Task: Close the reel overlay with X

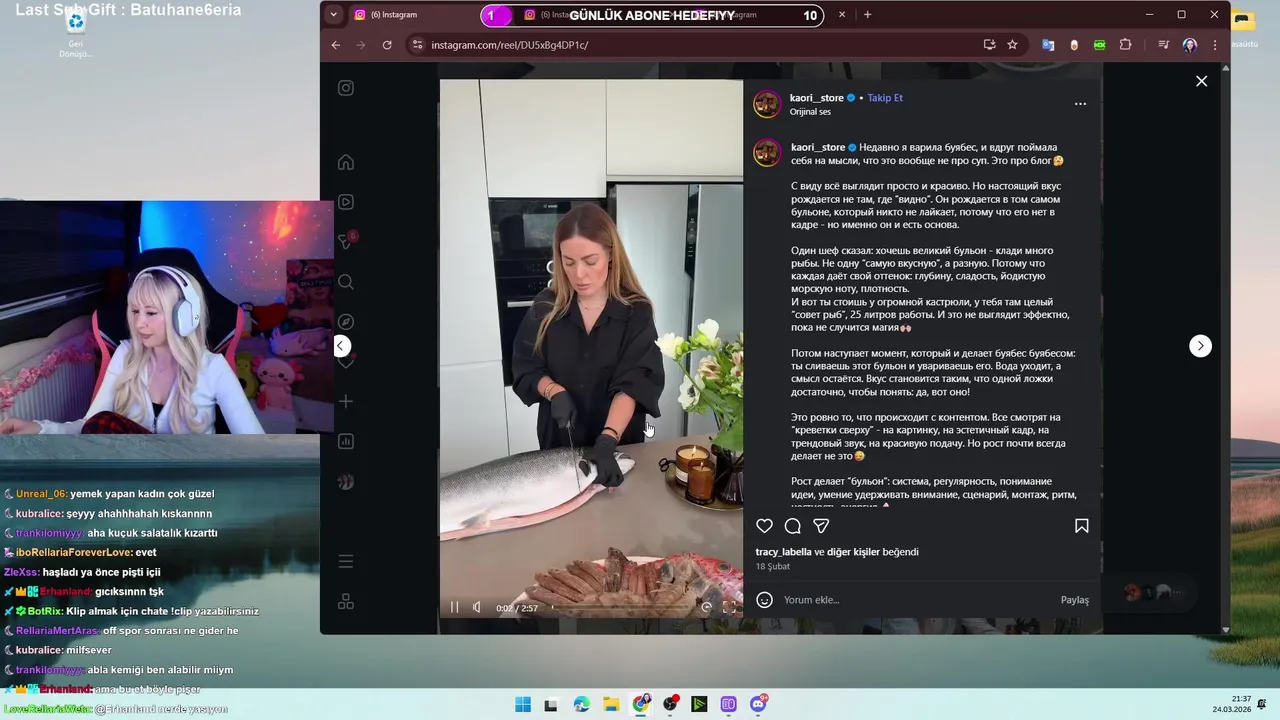Action: pyautogui.click(x=1201, y=81)
